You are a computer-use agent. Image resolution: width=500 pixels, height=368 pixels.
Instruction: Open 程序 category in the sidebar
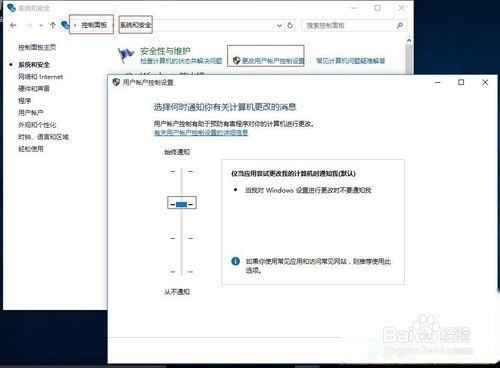click(24, 101)
